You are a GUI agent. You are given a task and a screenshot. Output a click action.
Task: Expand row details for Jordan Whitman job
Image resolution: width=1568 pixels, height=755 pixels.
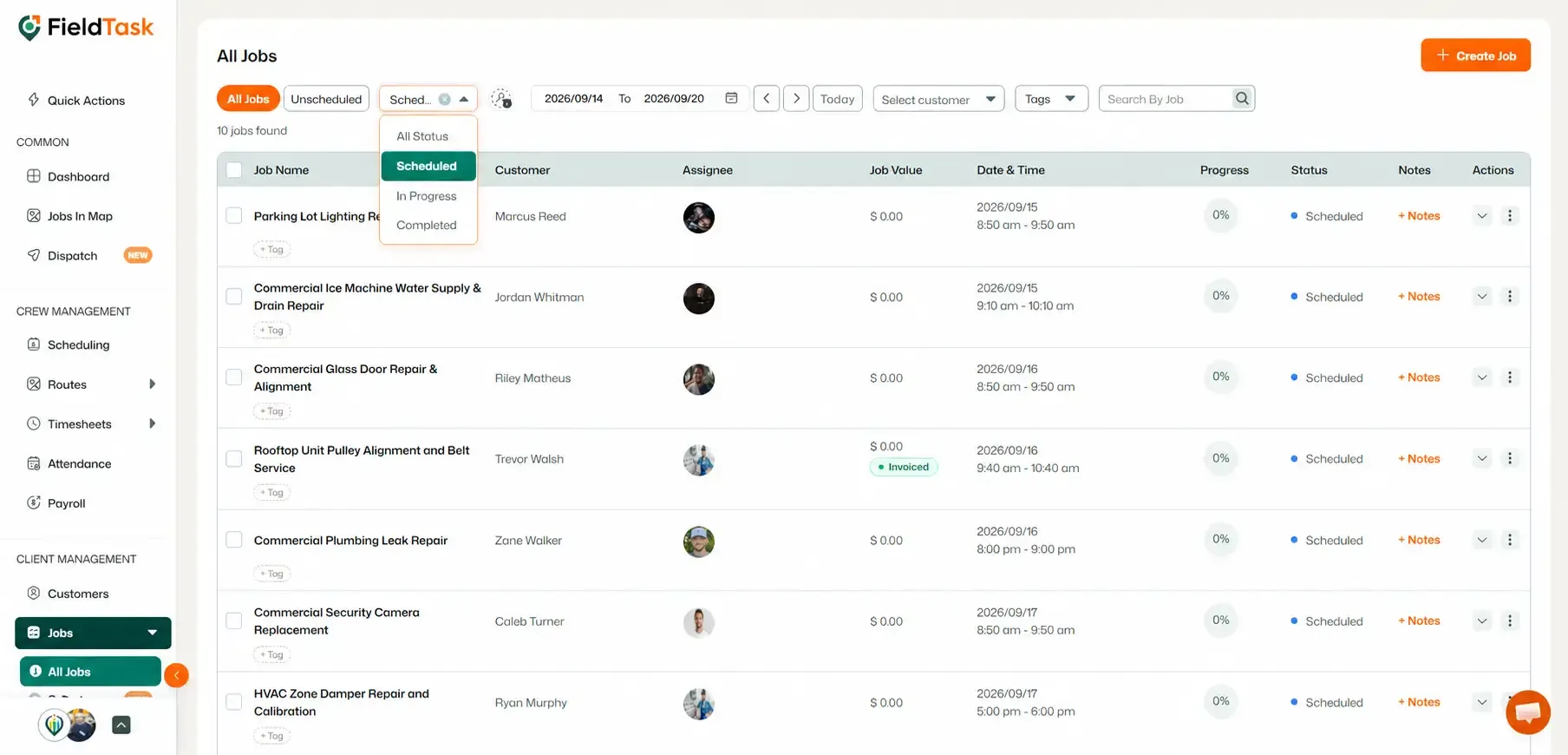point(1482,297)
